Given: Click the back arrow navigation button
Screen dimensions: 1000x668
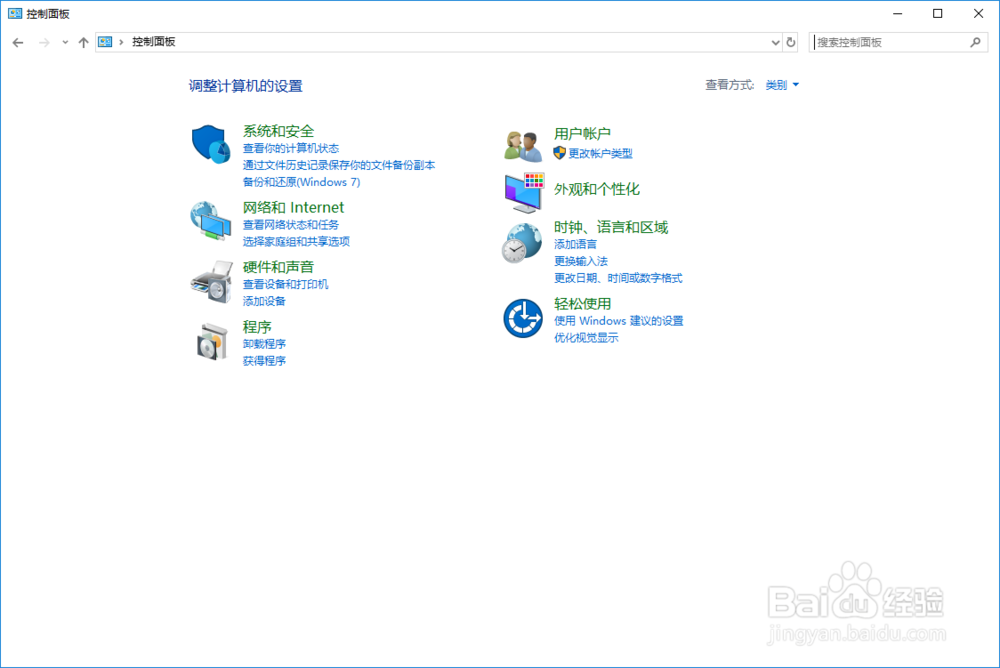Looking at the screenshot, I should pyautogui.click(x=18, y=43).
